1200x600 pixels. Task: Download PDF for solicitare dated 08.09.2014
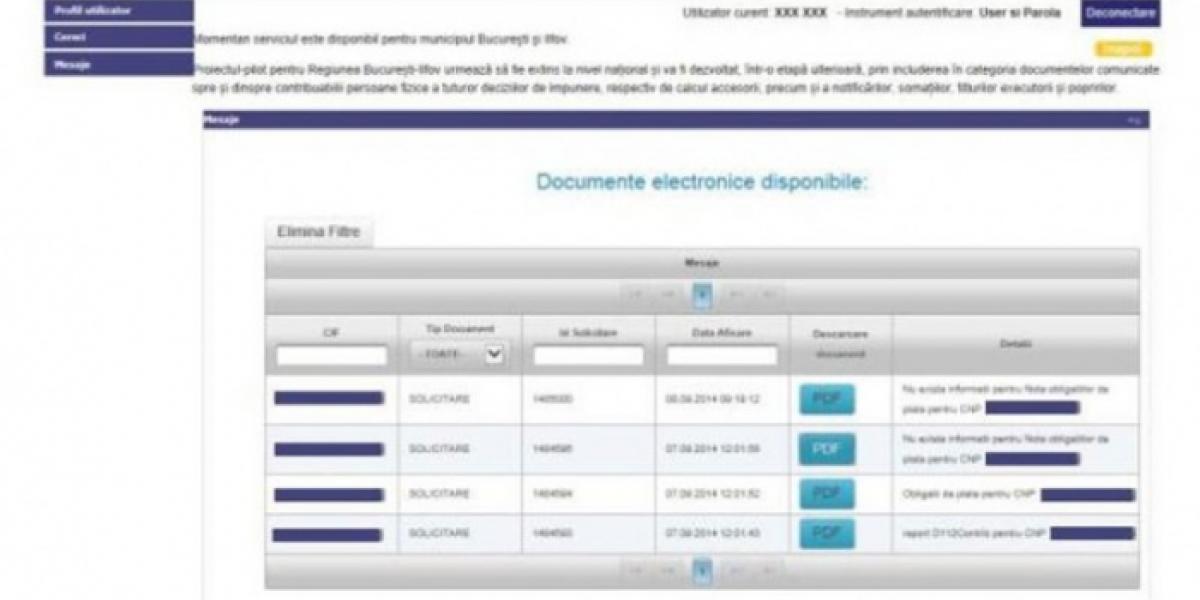tap(826, 399)
